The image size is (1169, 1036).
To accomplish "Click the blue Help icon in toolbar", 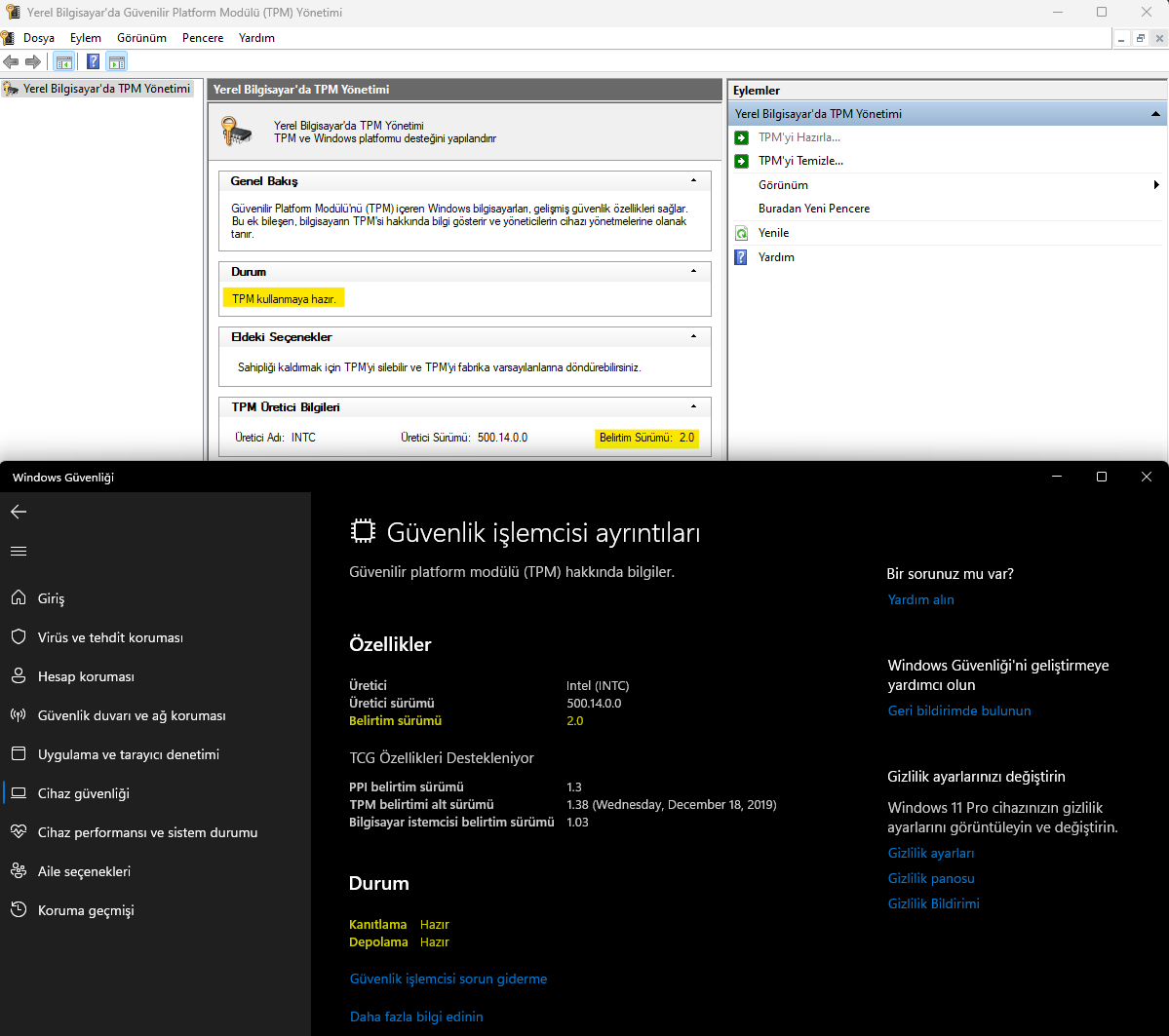I will pyautogui.click(x=94, y=61).
